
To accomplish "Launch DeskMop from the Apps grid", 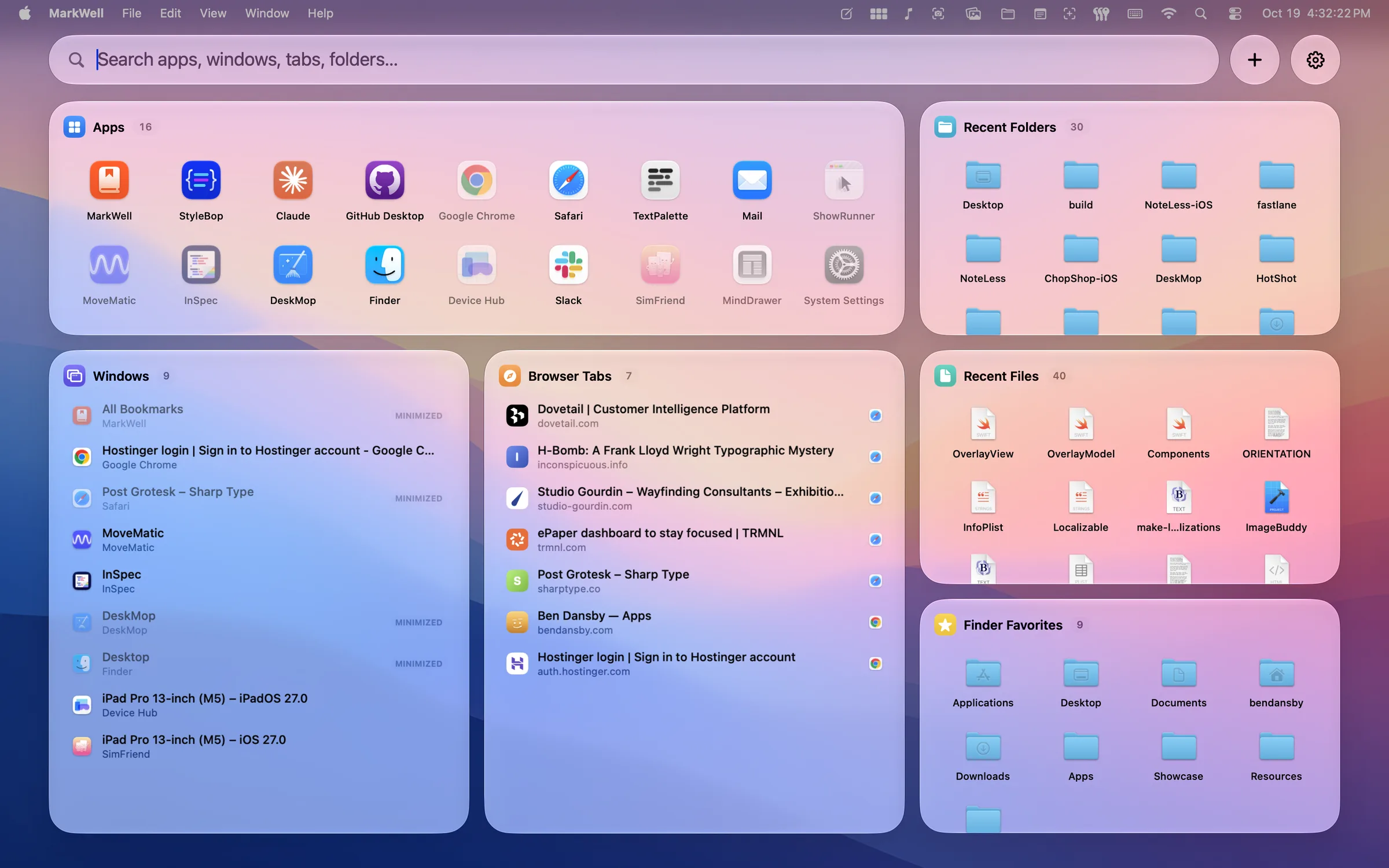I will [293, 264].
